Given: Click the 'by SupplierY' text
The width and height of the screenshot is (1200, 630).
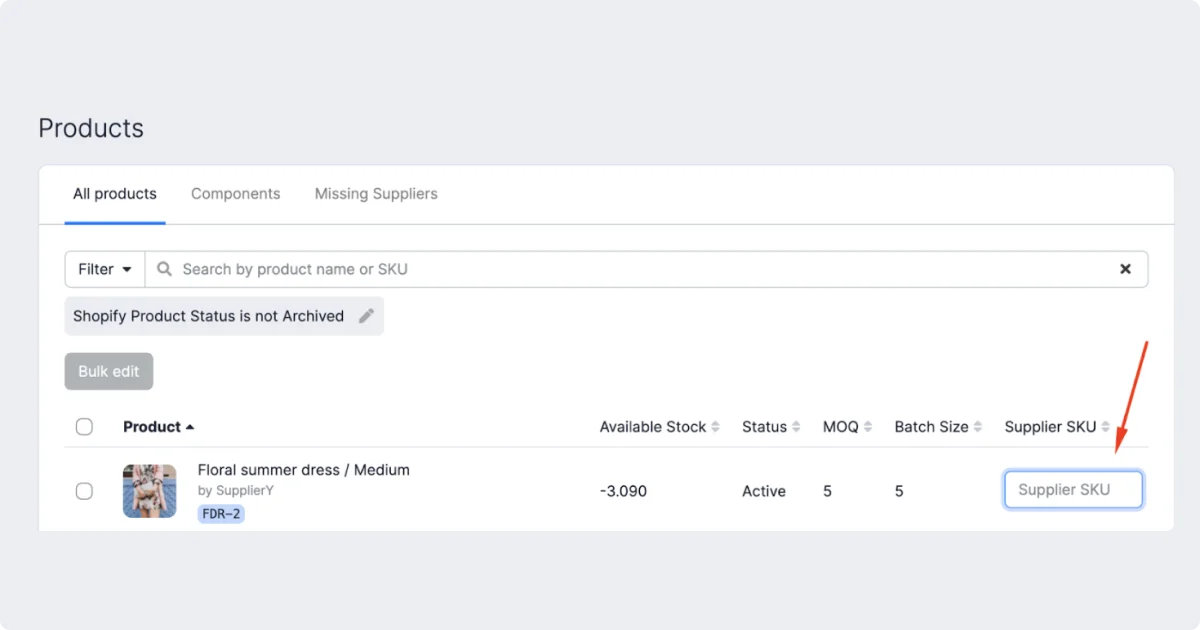Looking at the screenshot, I should 236,491.
